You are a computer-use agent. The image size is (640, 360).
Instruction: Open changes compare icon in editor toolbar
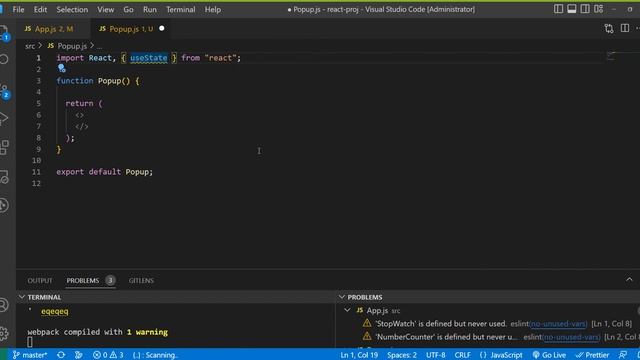(x=609, y=29)
